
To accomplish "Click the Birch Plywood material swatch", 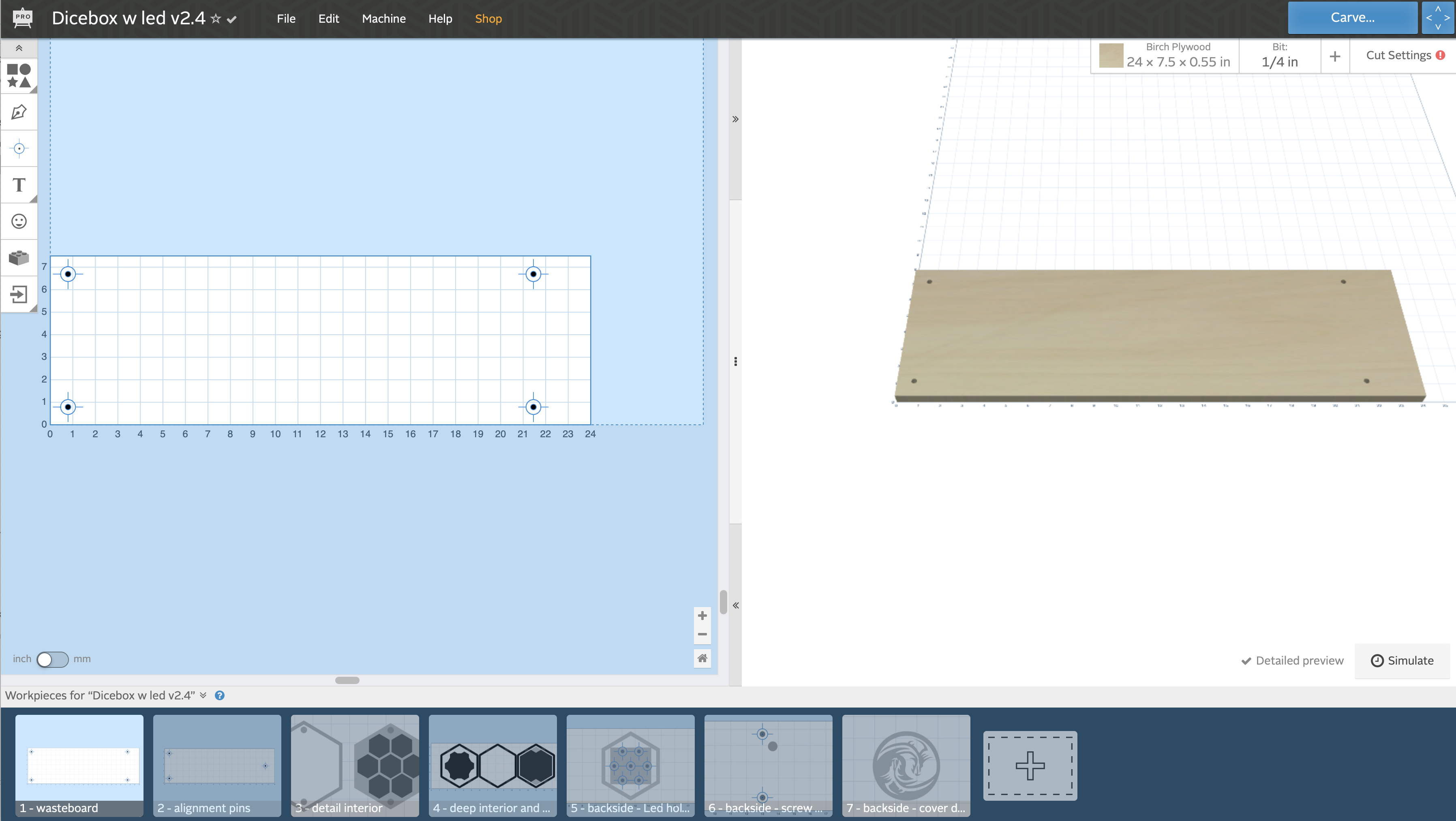I will [1111, 56].
